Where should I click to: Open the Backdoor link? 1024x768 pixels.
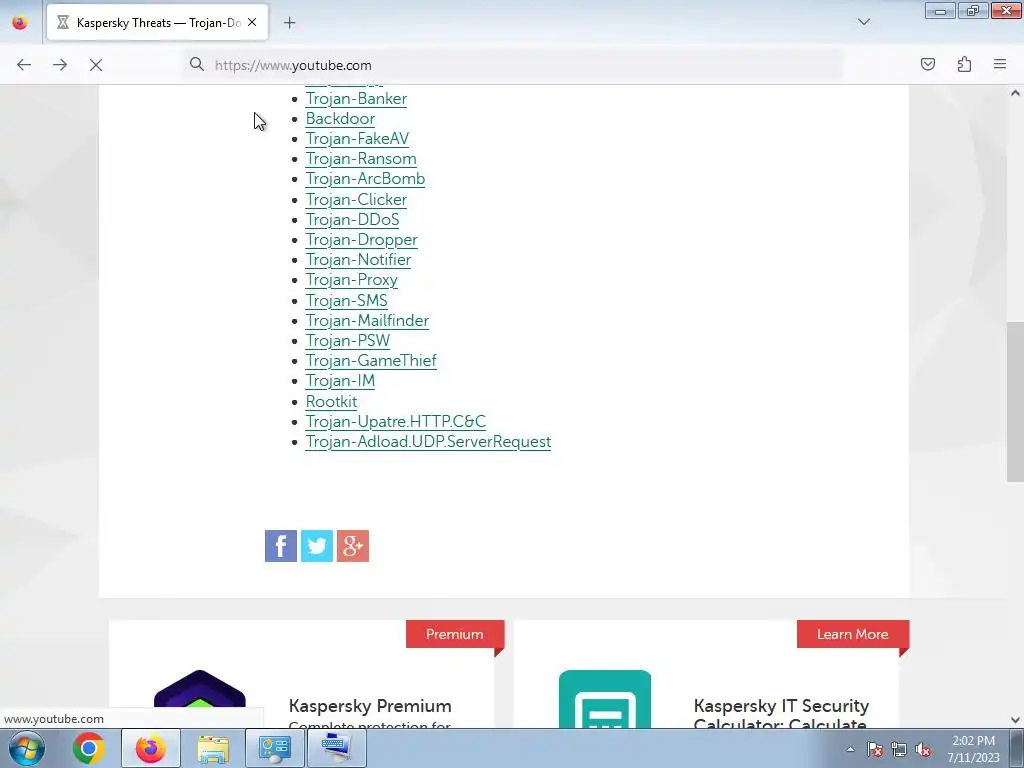click(x=340, y=119)
